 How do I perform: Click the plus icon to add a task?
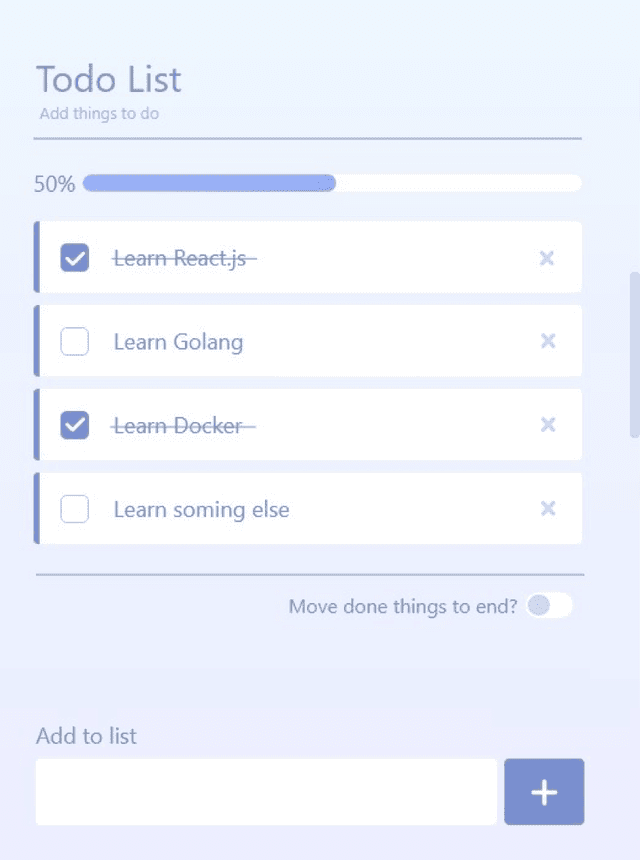544,791
